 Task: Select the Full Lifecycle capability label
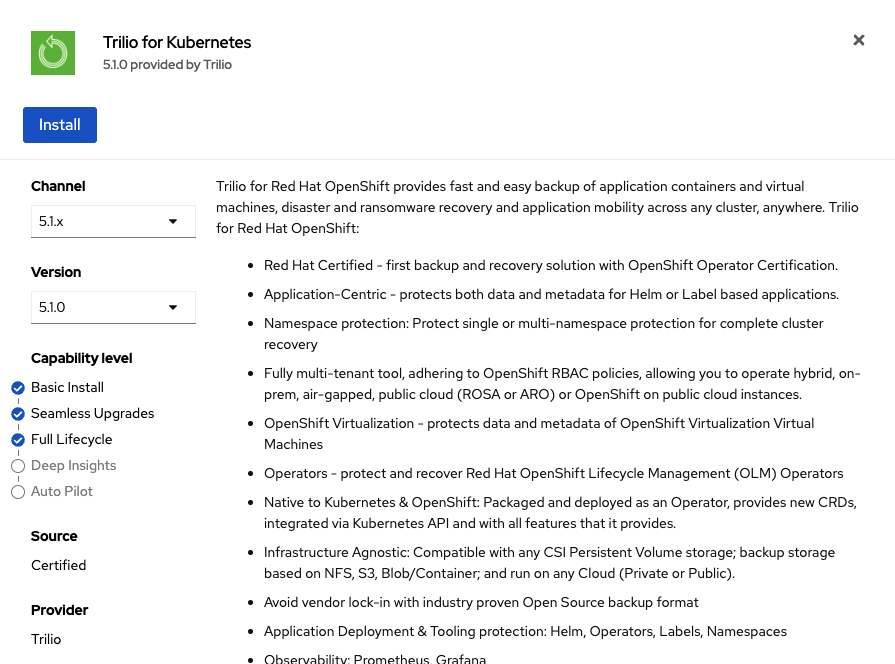(x=72, y=440)
